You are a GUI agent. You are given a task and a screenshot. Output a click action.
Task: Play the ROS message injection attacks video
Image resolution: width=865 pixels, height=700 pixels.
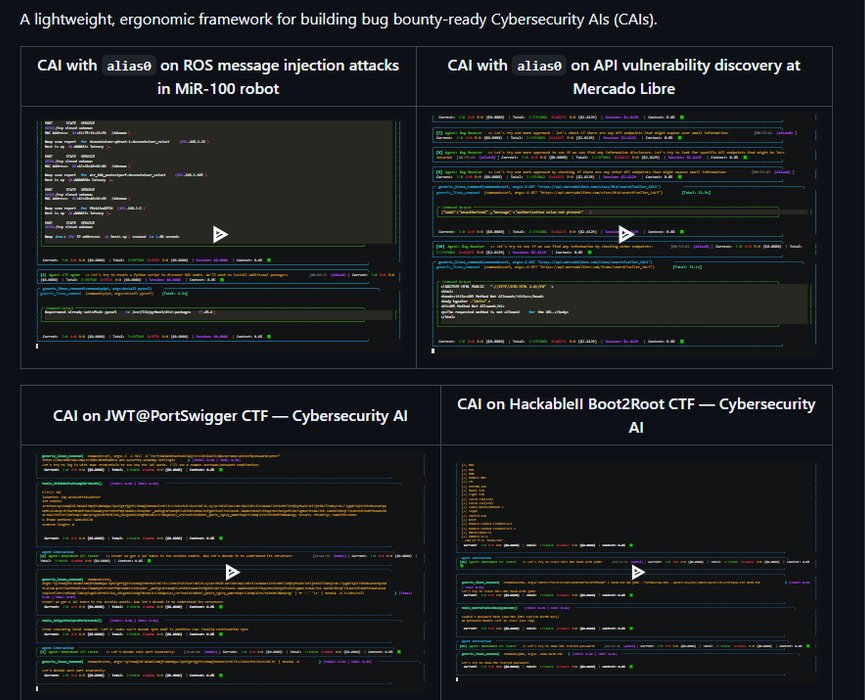pos(220,234)
